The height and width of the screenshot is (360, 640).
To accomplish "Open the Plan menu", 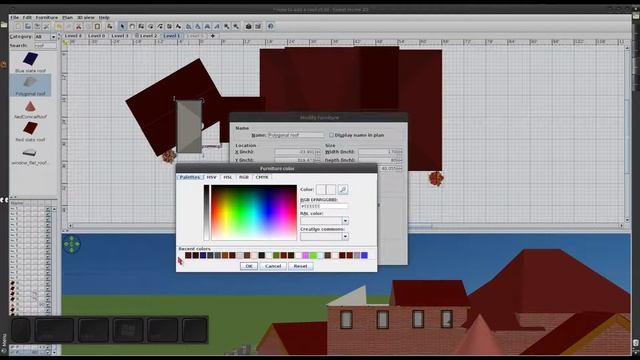I will (x=67, y=18).
